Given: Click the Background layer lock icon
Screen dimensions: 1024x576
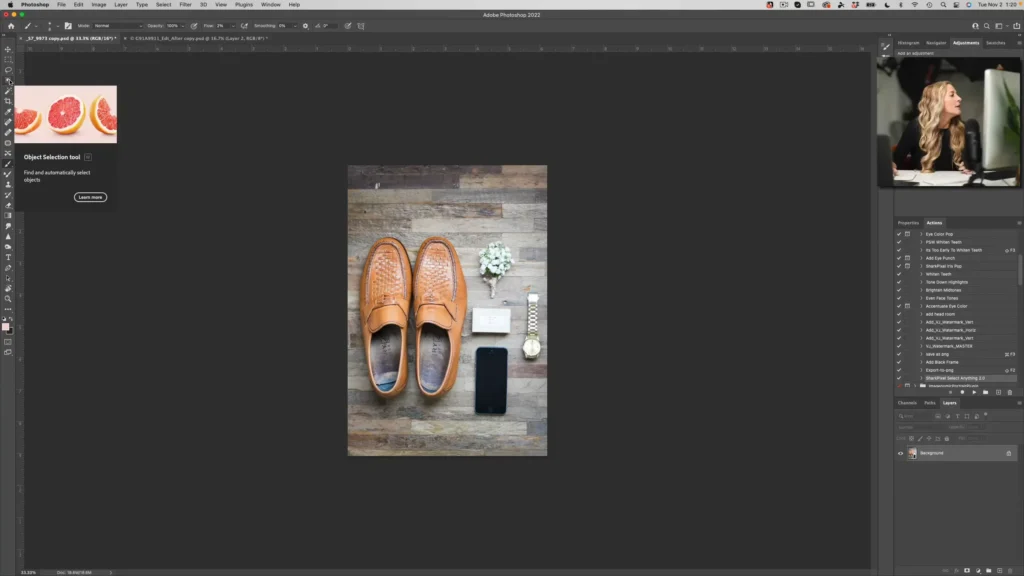Looking at the screenshot, I should point(1008,453).
